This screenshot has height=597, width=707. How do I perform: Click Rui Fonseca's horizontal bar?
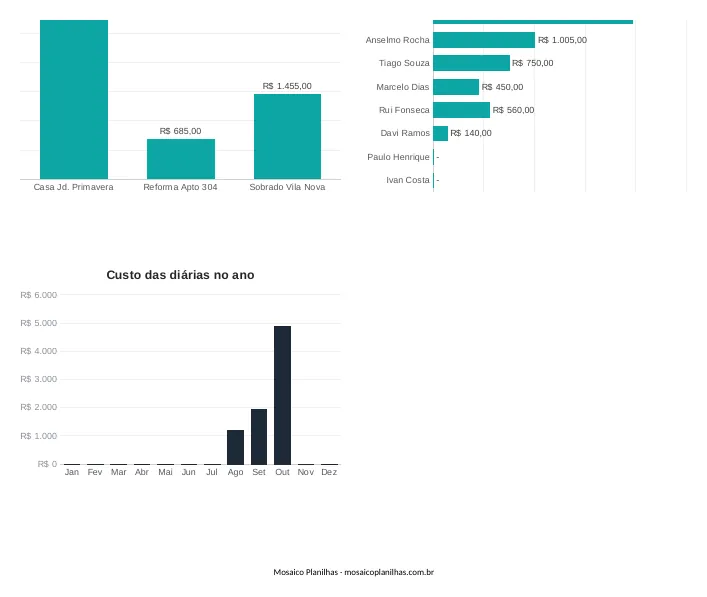point(461,110)
